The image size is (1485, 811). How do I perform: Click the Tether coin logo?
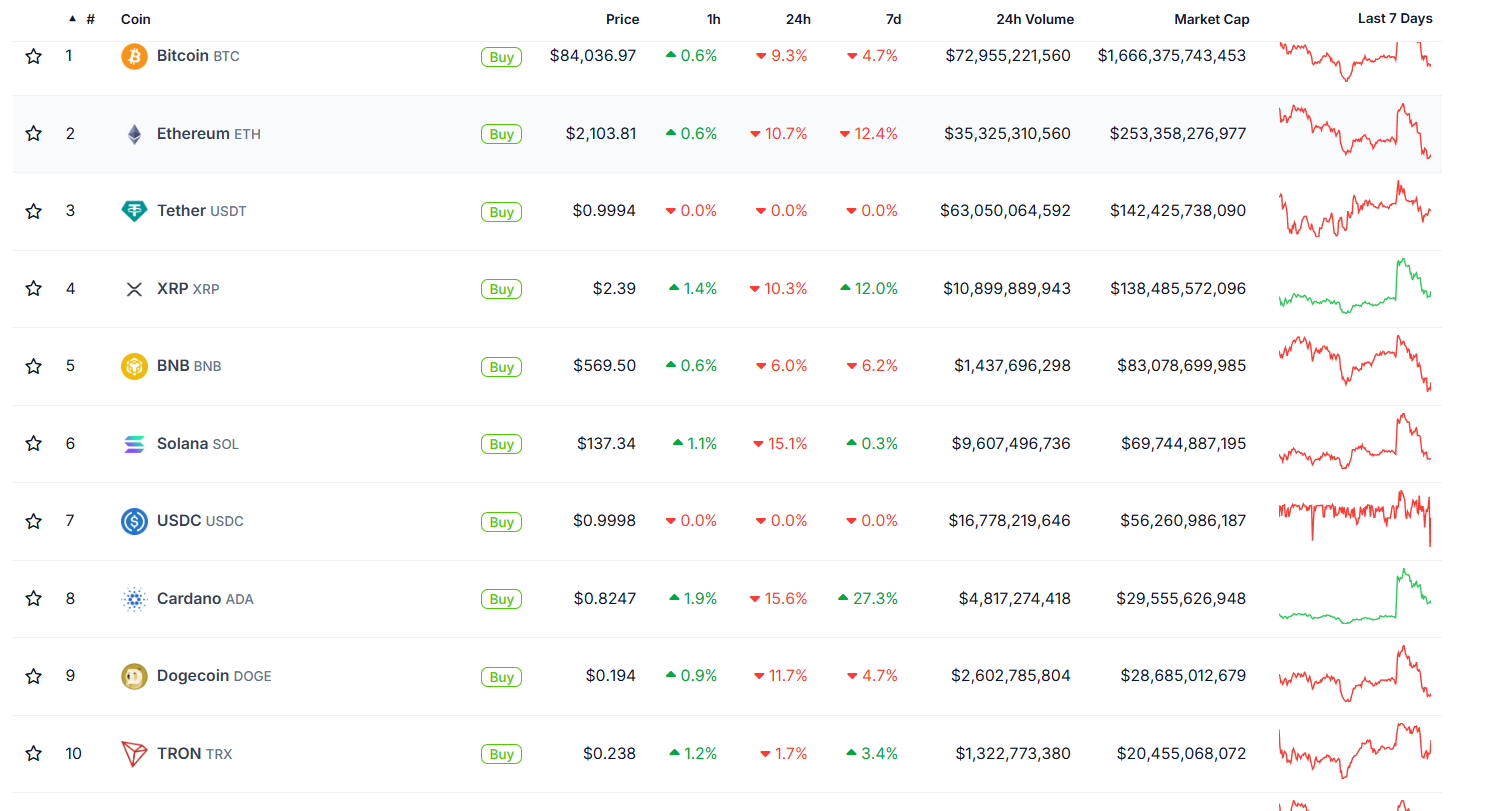coord(134,211)
